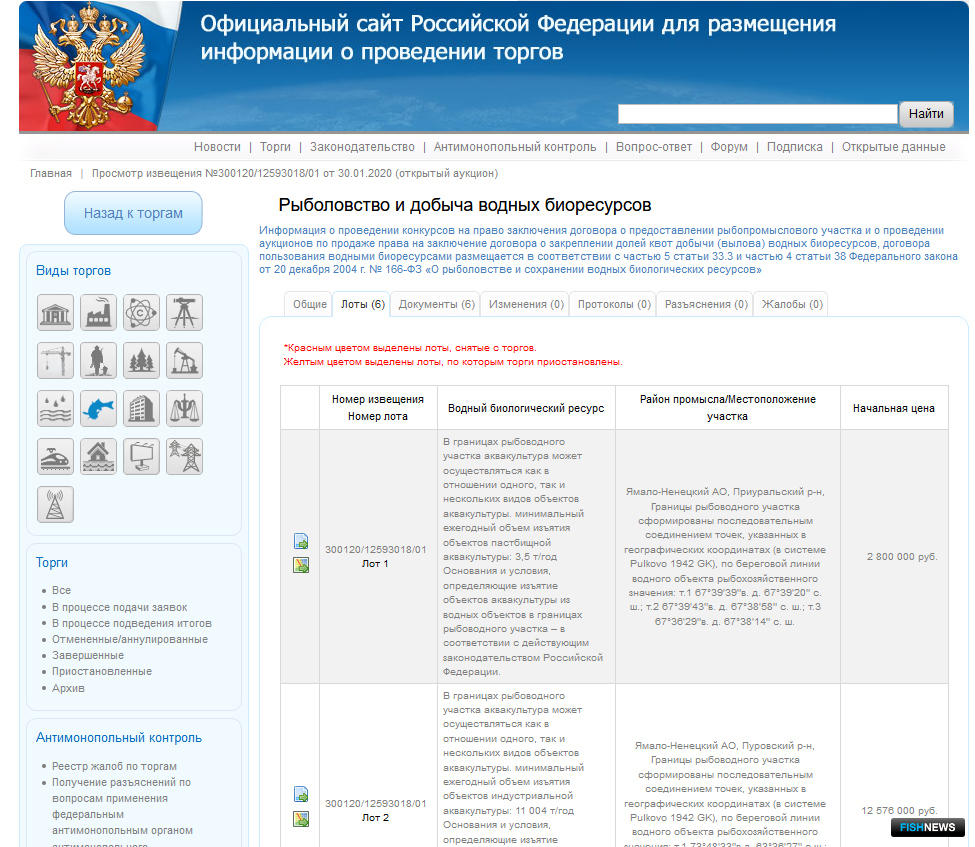Open the radio tower auction type icon
The image size is (975, 847).
(55, 504)
